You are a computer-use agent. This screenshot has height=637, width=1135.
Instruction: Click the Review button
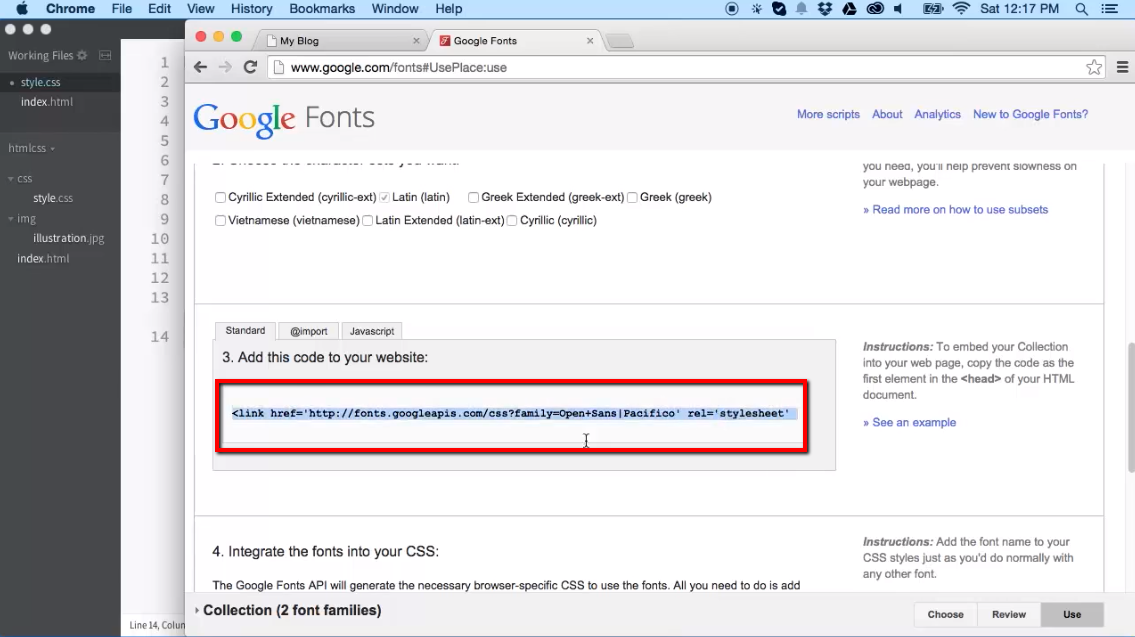[x=1008, y=614]
